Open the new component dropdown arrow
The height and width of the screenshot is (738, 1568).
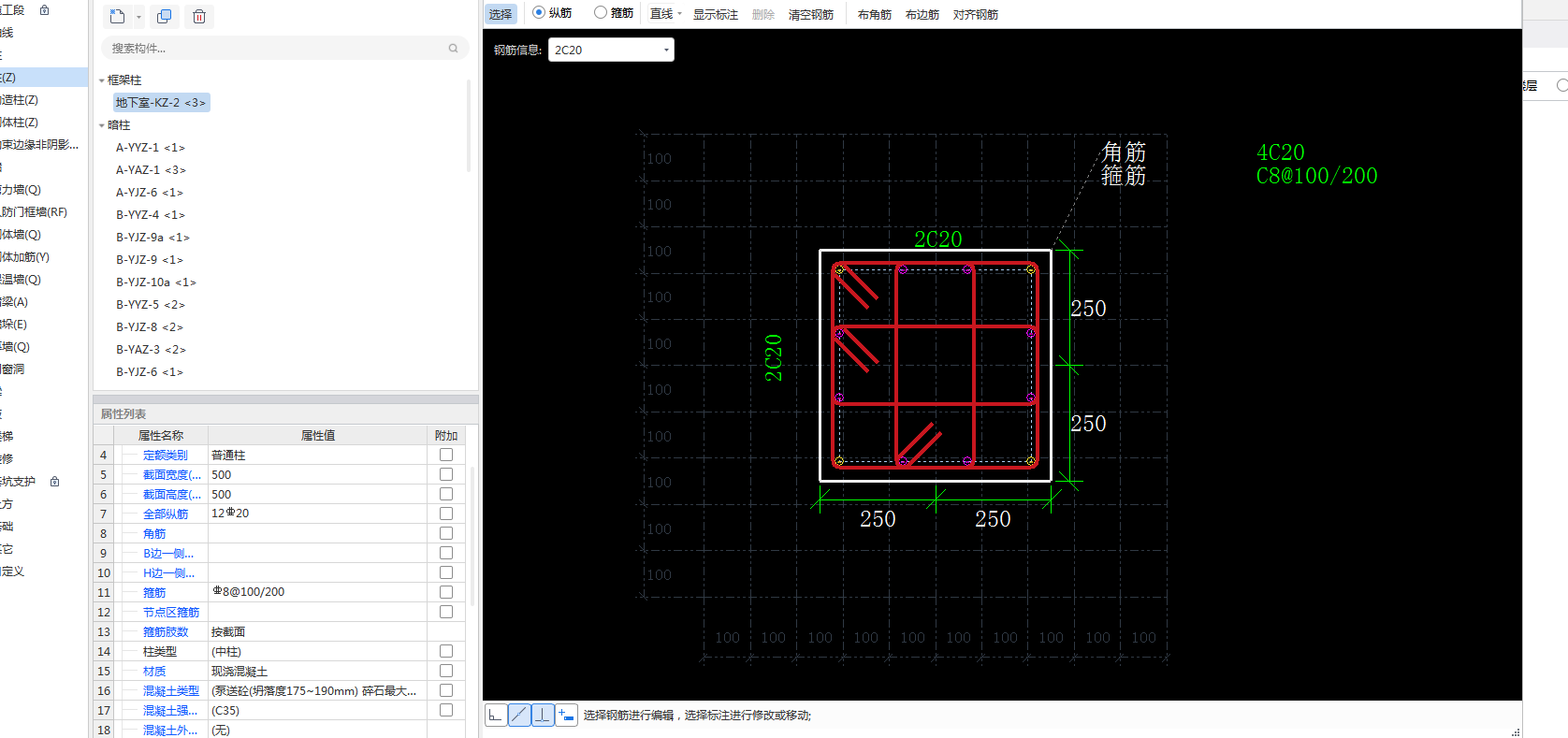coord(138,17)
